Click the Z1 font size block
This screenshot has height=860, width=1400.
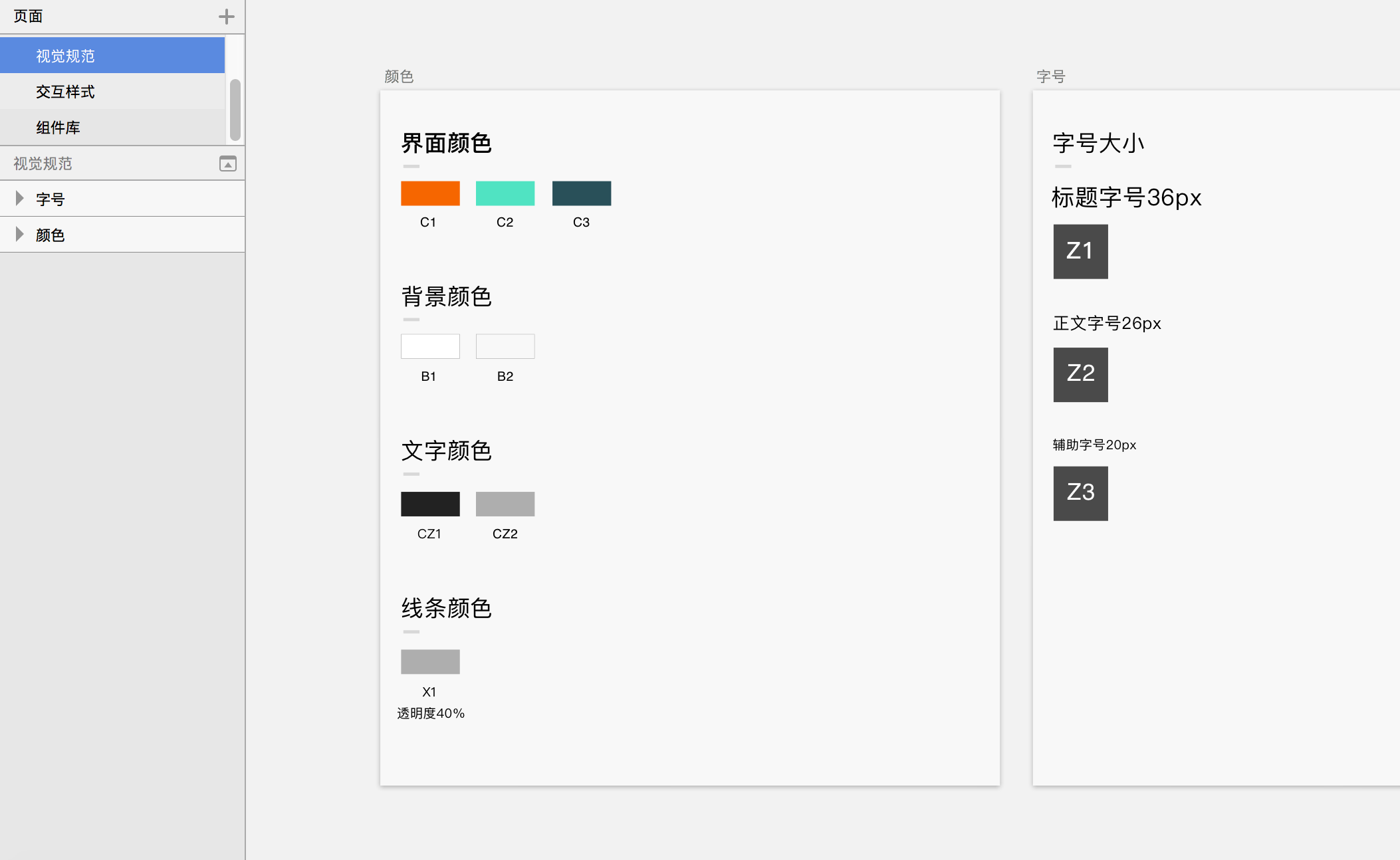1080,251
